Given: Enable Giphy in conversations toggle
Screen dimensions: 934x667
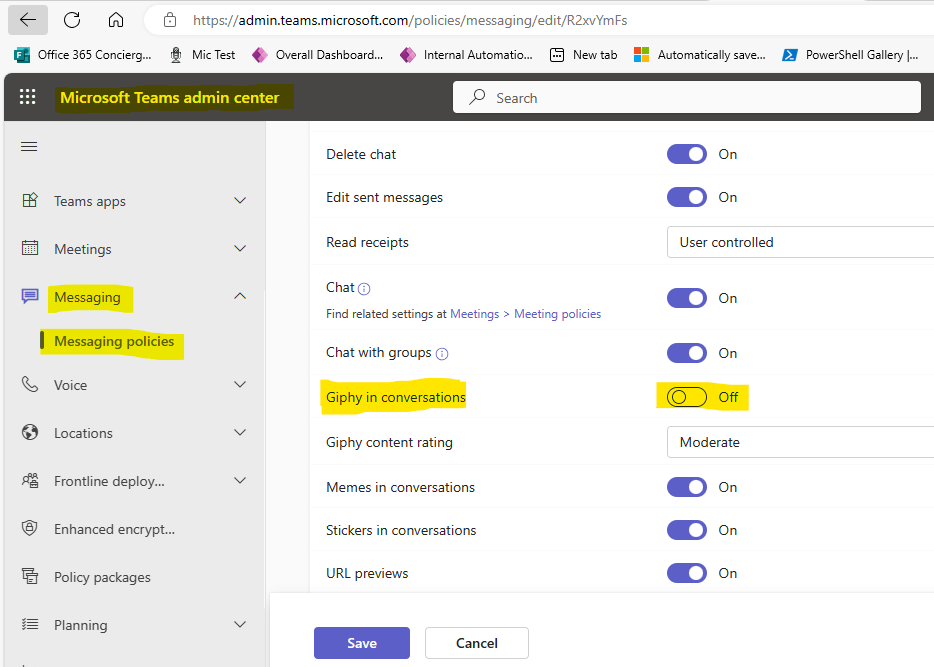Looking at the screenshot, I should pyautogui.click(x=687, y=397).
